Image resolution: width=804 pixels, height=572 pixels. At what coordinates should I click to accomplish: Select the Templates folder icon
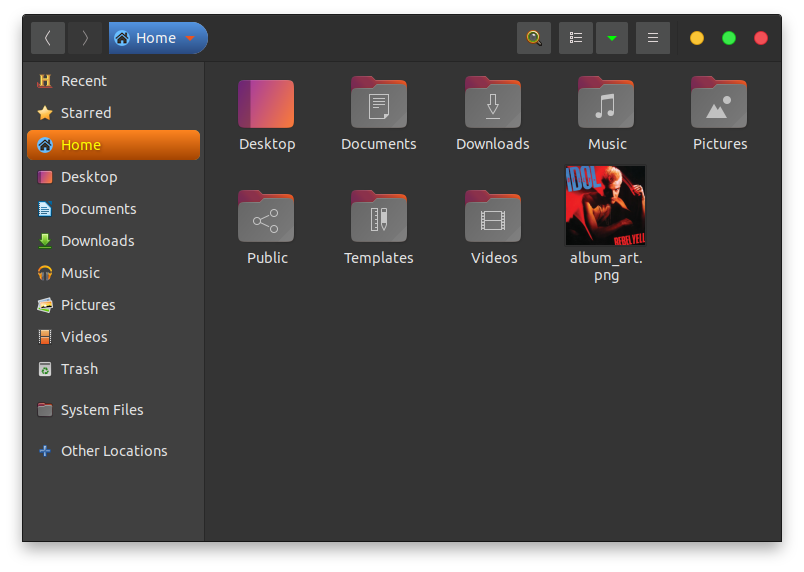[x=379, y=216]
